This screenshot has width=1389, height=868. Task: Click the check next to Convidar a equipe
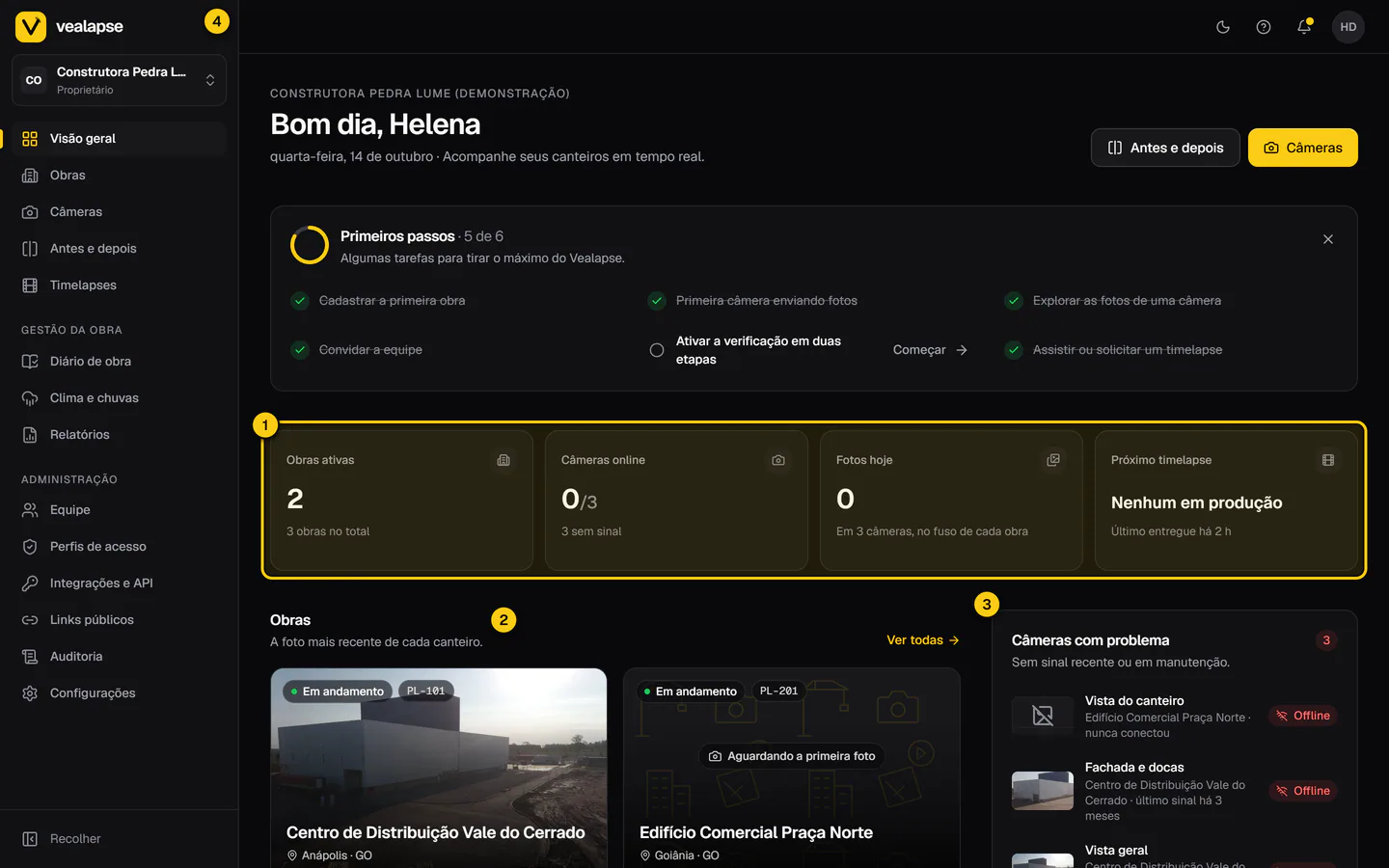[300, 350]
